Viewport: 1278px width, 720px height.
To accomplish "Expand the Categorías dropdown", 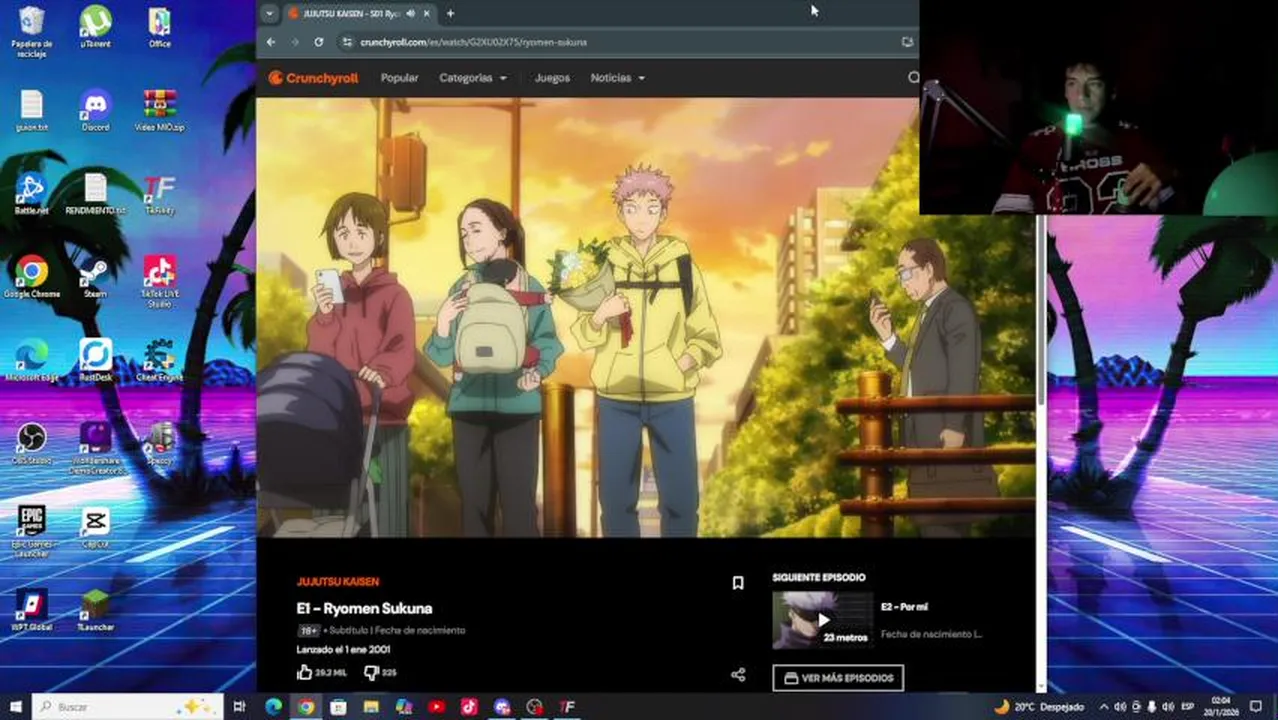I will pyautogui.click(x=473, y=78).
